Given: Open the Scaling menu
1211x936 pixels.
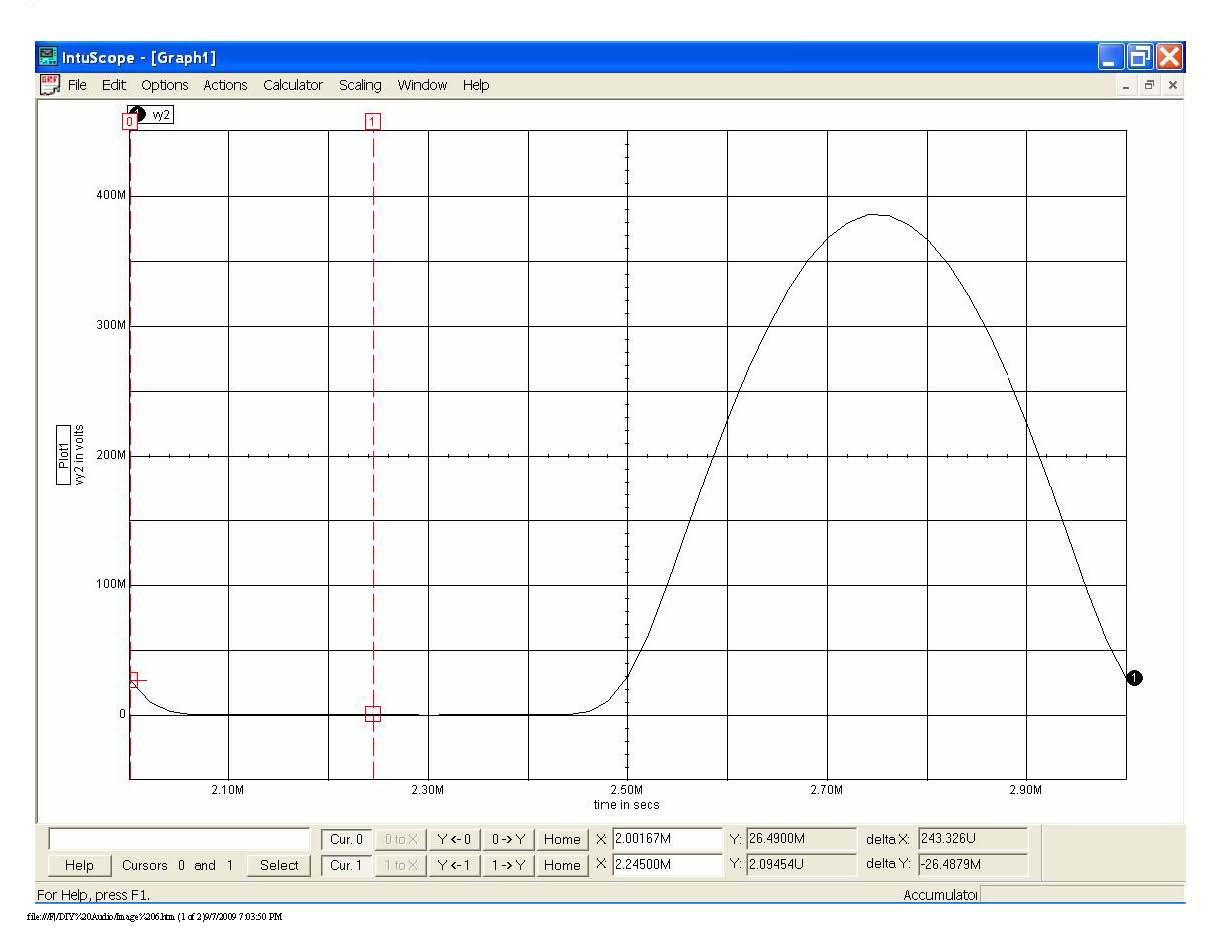Looking at the screenshot, I should coord(360,85).
